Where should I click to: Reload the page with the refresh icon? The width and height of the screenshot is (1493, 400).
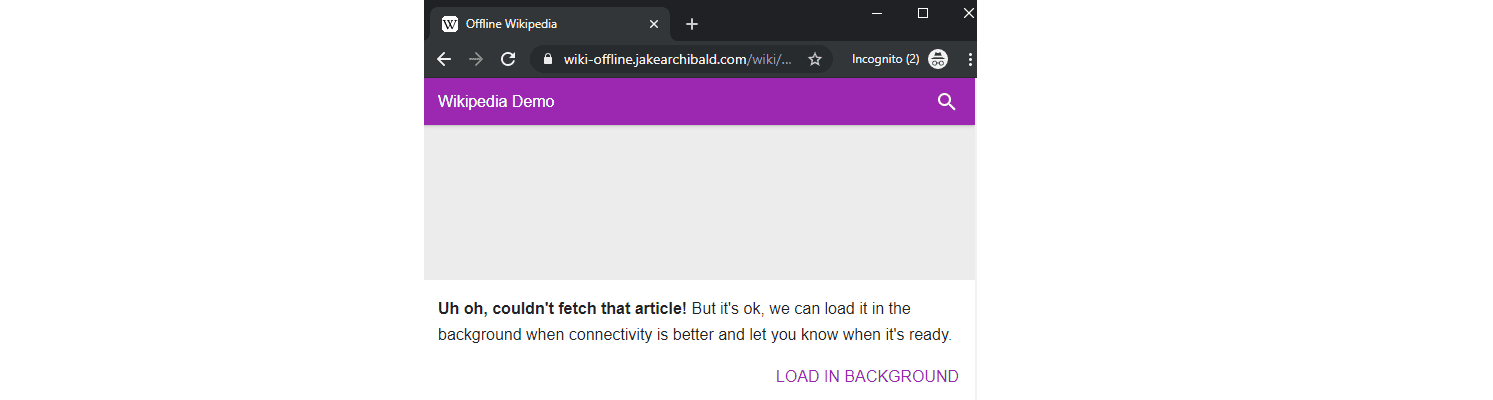click(508, 59)
